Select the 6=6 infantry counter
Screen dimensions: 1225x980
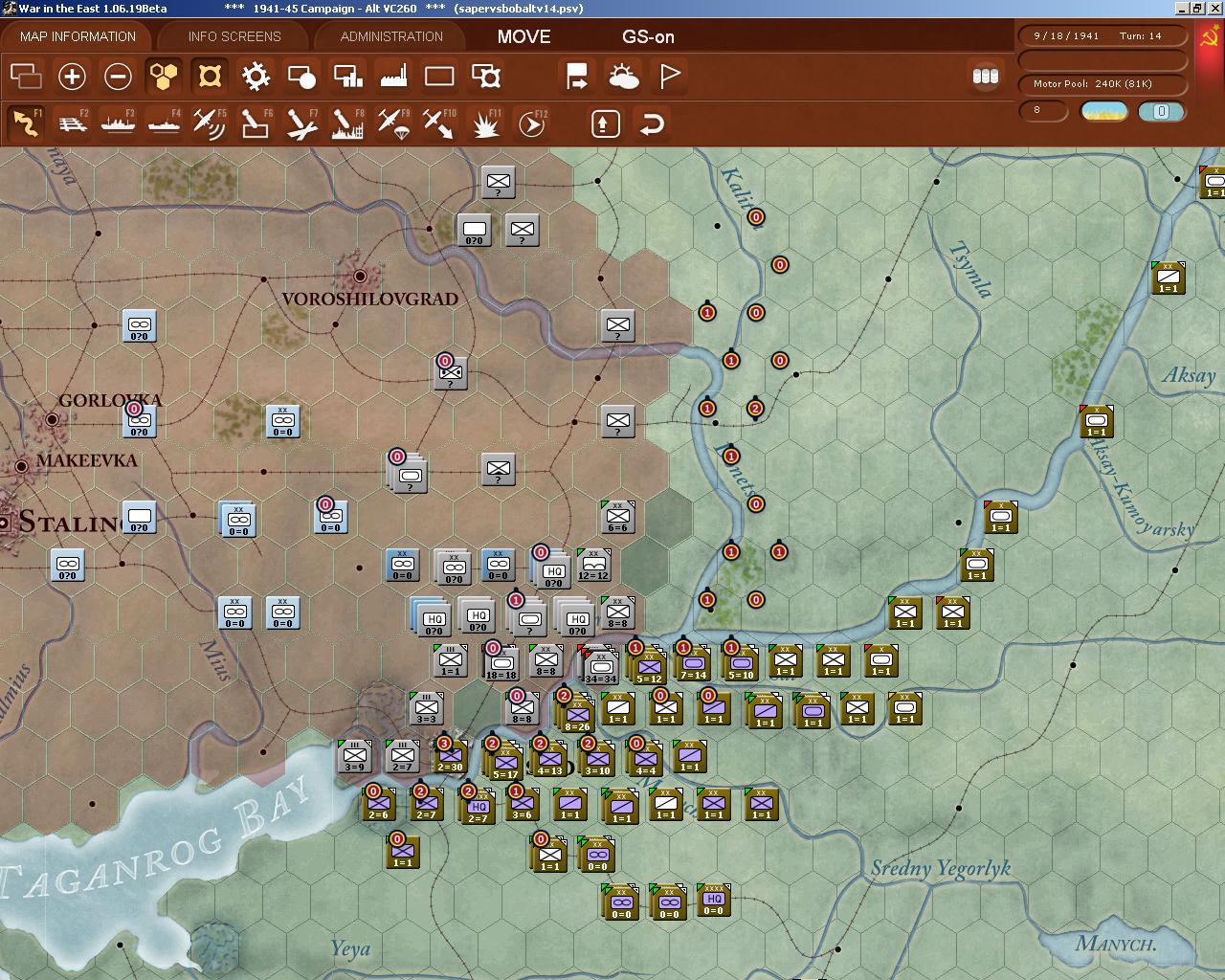617,517
